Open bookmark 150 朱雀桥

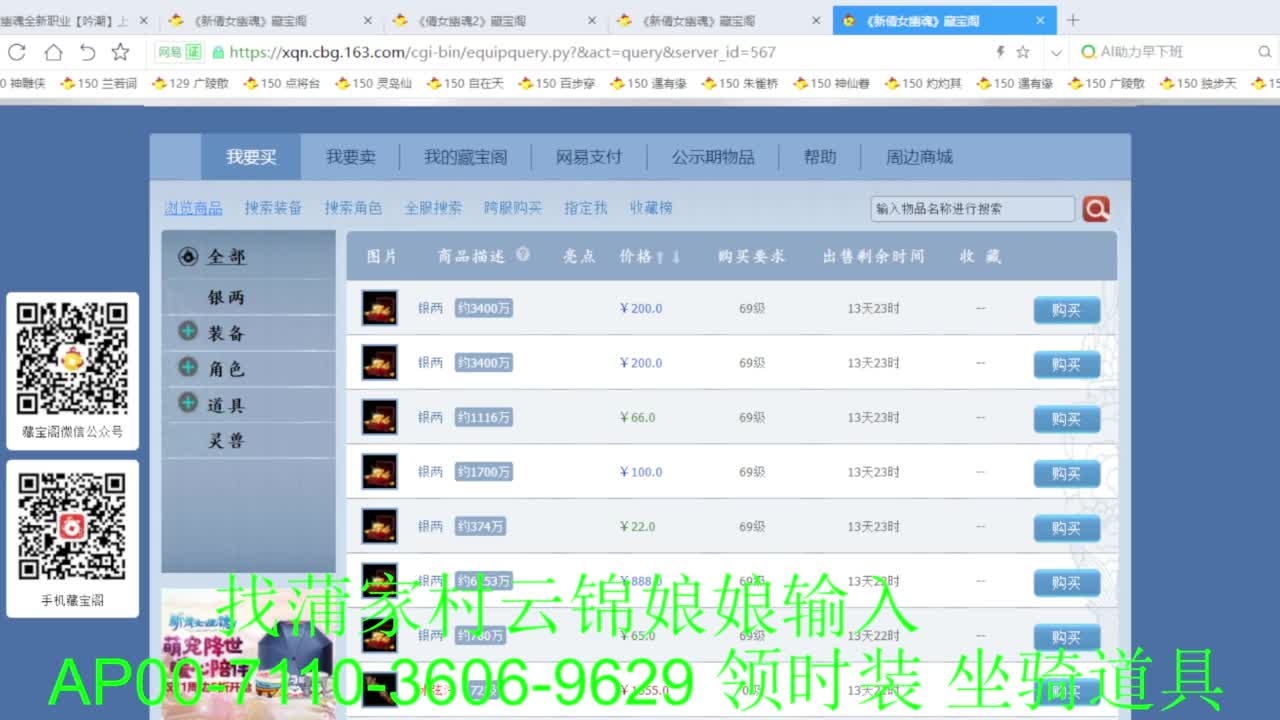[740, 84]
